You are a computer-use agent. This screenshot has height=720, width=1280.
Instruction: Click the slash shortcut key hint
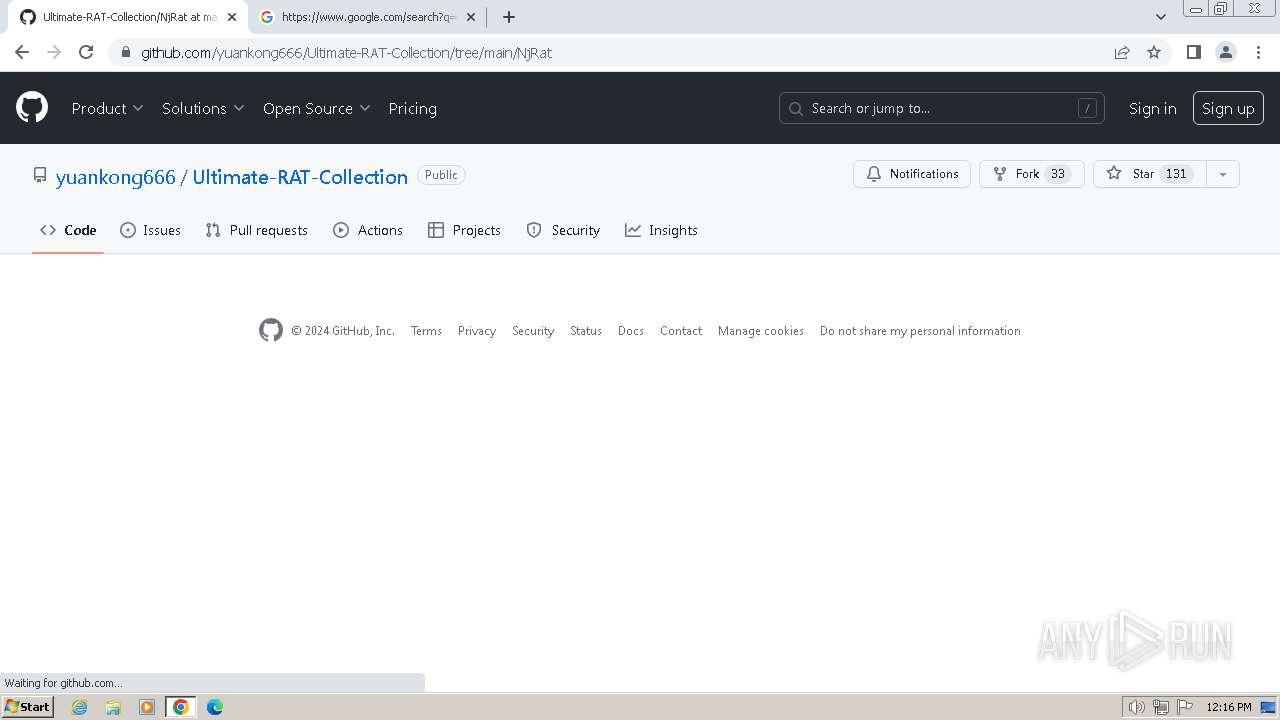click(1087, 108)
